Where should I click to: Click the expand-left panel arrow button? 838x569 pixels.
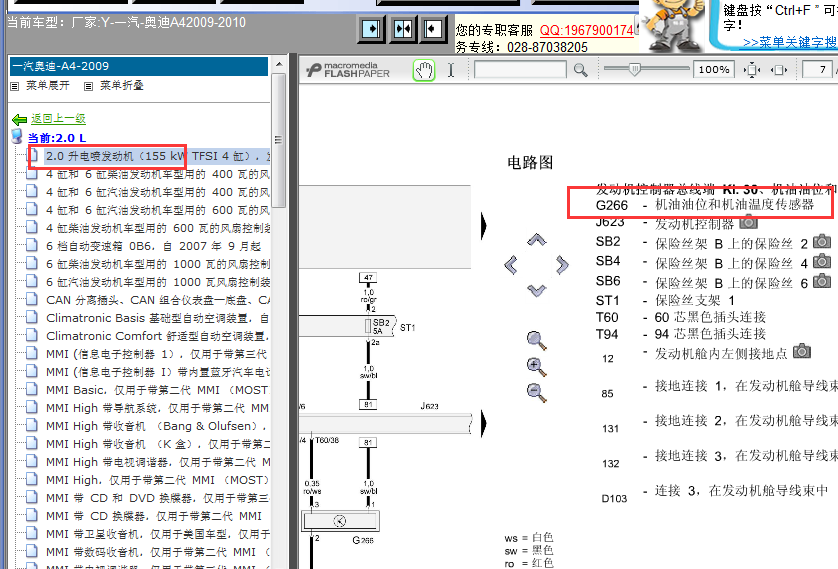tap(433, 28)
